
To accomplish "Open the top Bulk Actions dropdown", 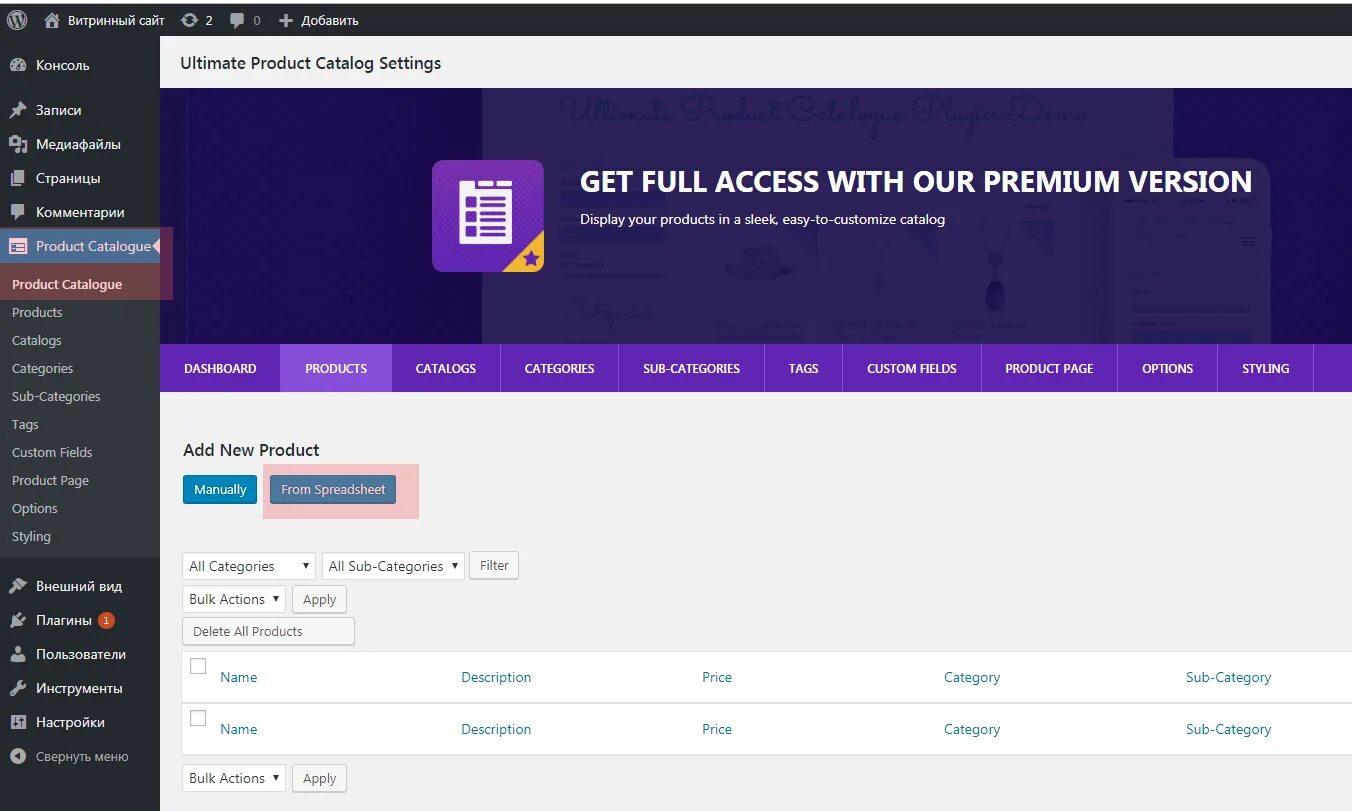I will pyautogui.click(x=234, y=599).
